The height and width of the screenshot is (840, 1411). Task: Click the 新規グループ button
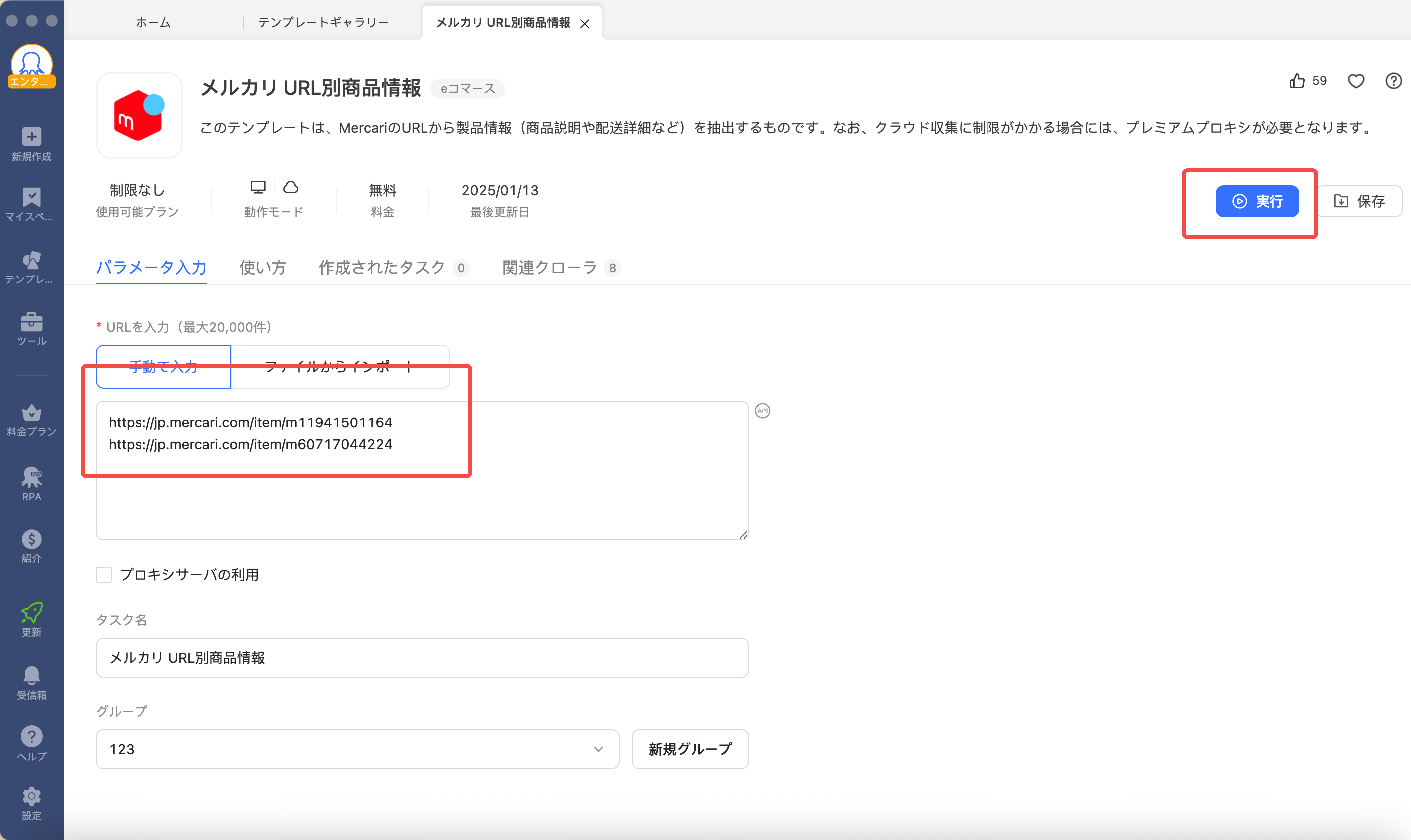pyautogui.click(x=690, y=749)
